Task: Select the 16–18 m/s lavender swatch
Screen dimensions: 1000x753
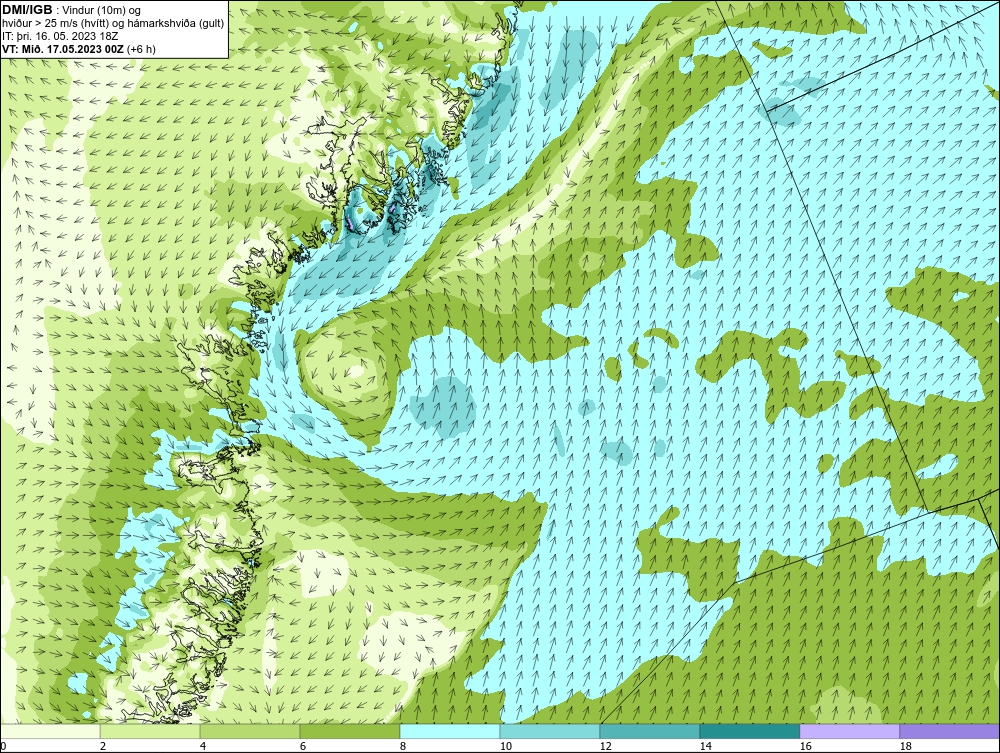Action: [x=849, y=731]
